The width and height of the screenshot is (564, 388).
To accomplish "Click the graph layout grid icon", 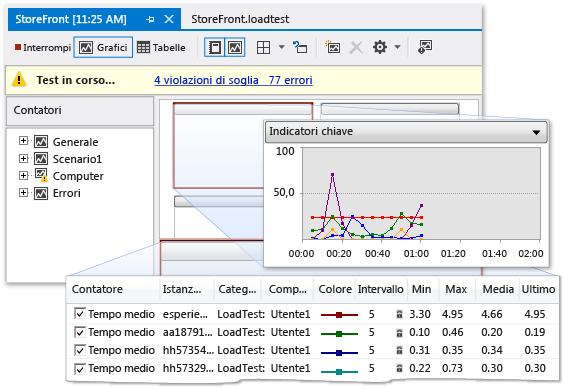I will 263,47.
